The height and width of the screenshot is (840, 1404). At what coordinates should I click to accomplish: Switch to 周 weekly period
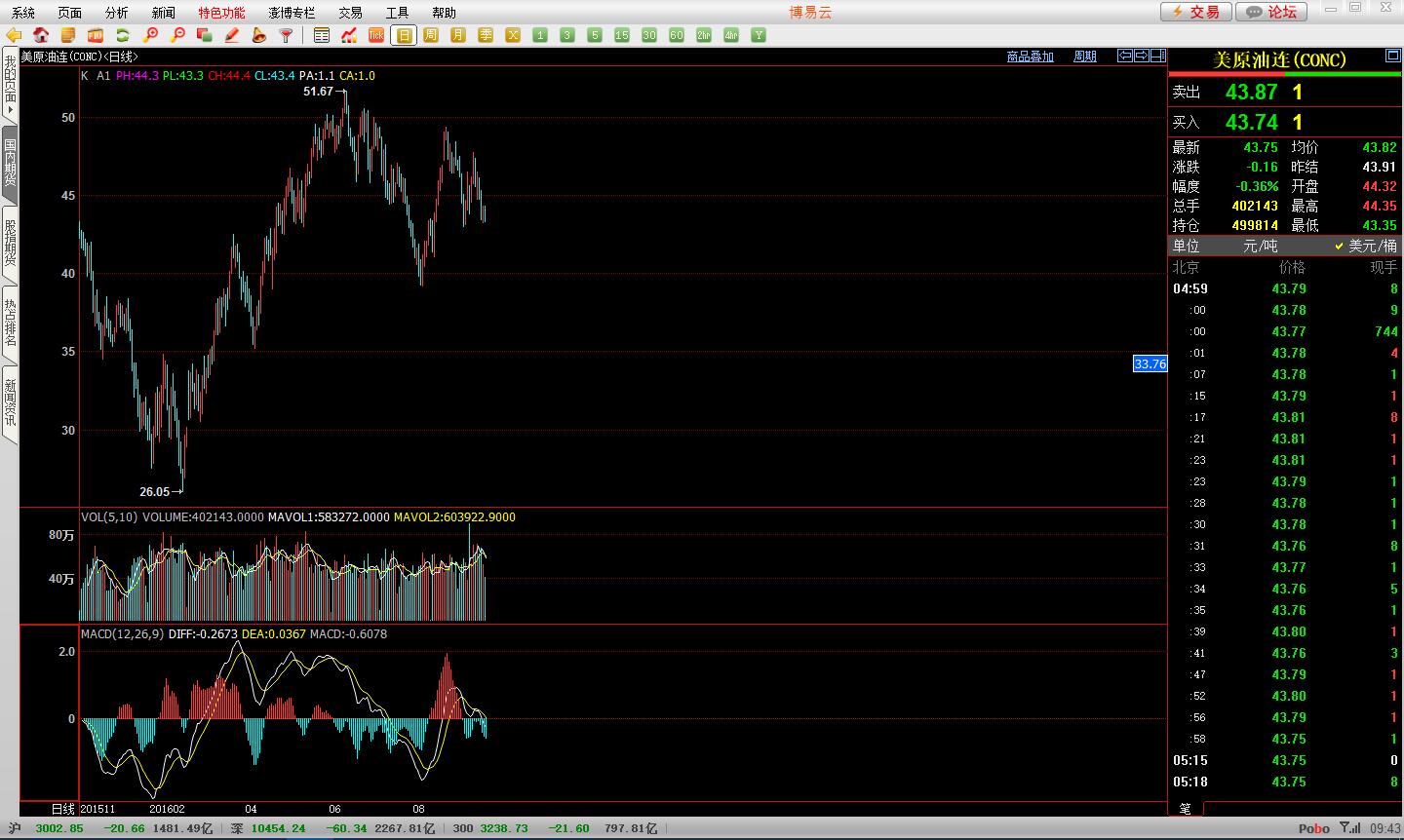431,35
